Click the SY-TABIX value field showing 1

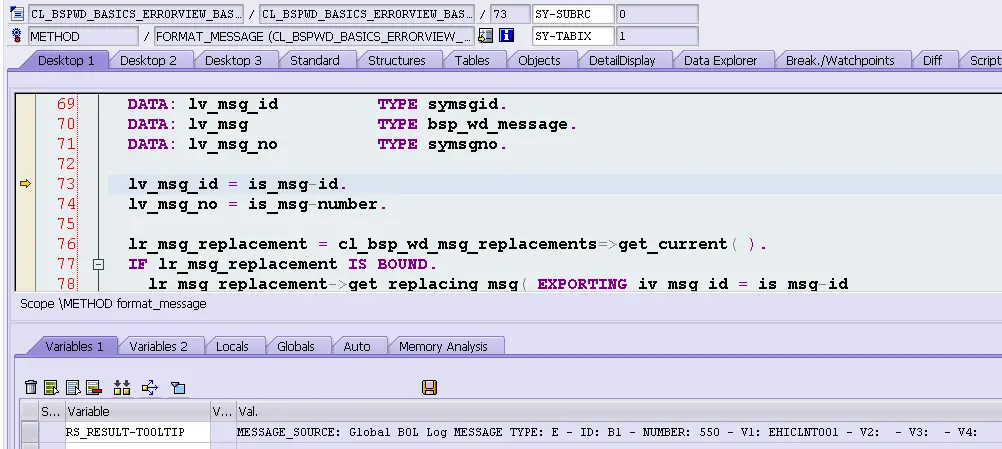point(656,36)
